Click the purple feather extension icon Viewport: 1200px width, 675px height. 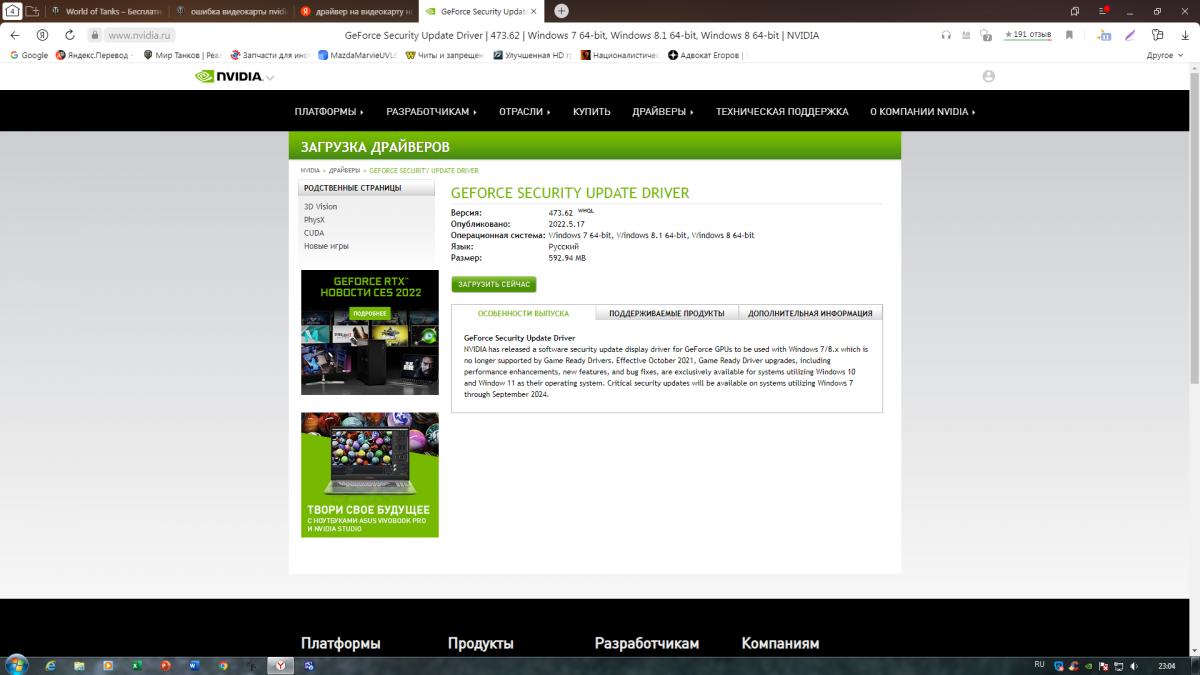1130,35
